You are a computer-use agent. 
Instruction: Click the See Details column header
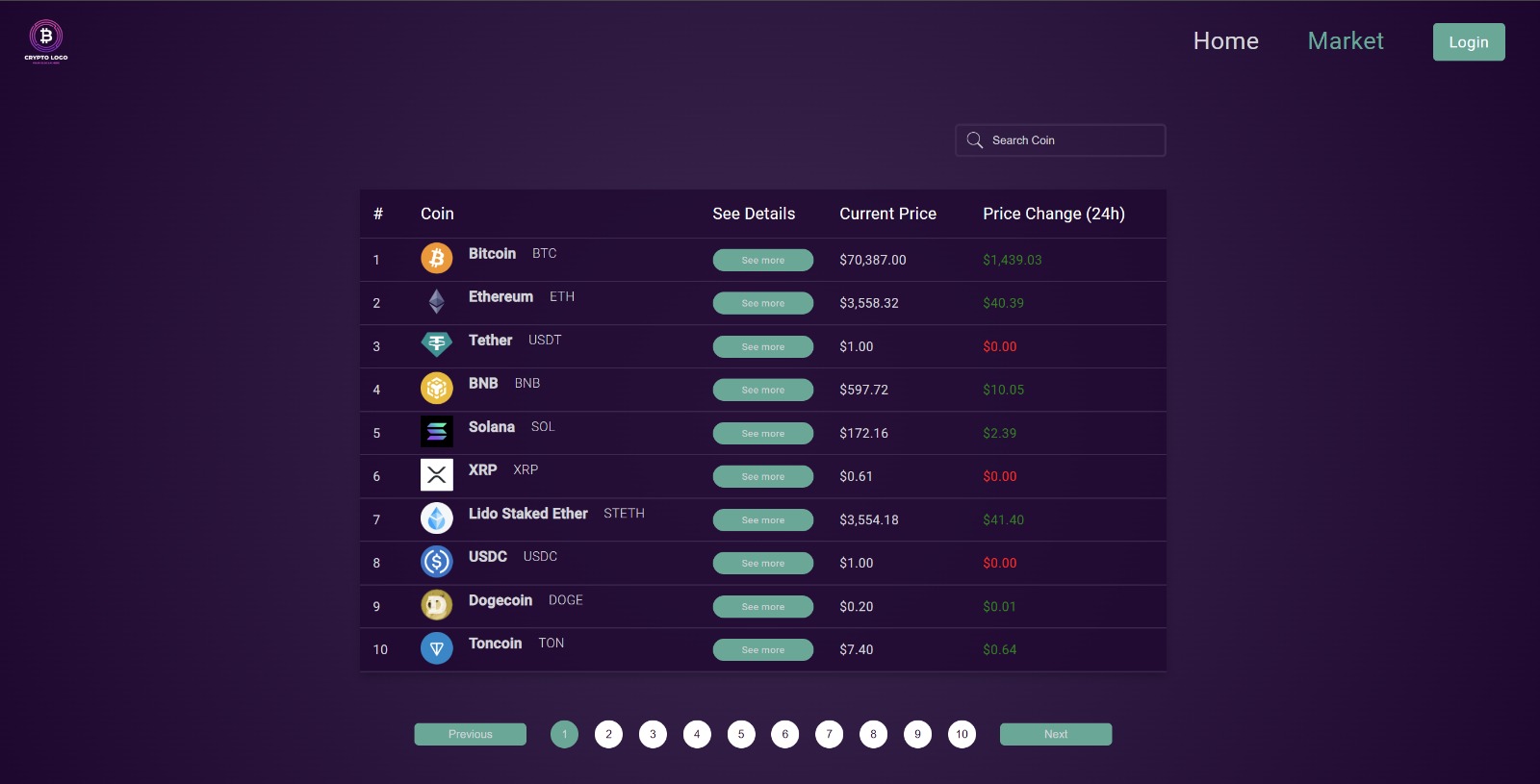point(754,214)
